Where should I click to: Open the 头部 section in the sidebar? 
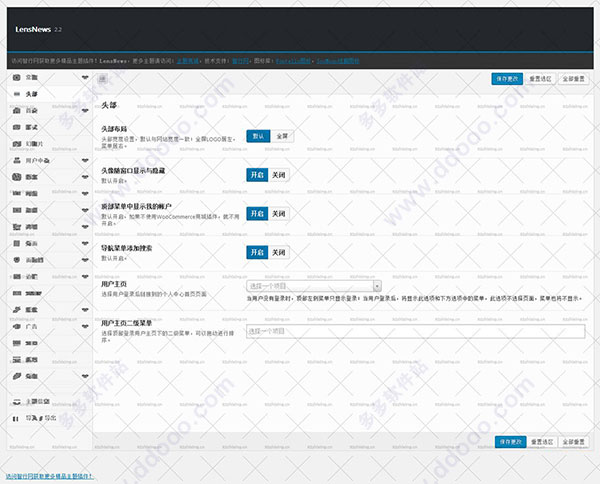click(x=50, y=94)
